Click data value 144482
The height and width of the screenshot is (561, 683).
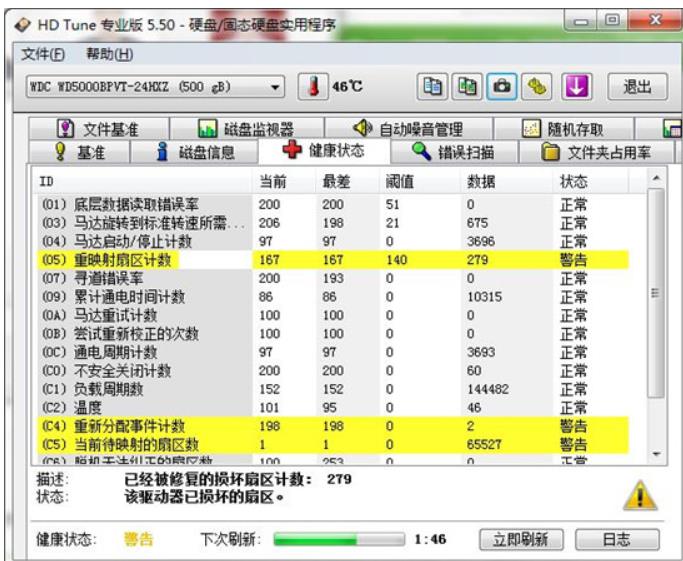pyautogui.click(x=488, y=389)
